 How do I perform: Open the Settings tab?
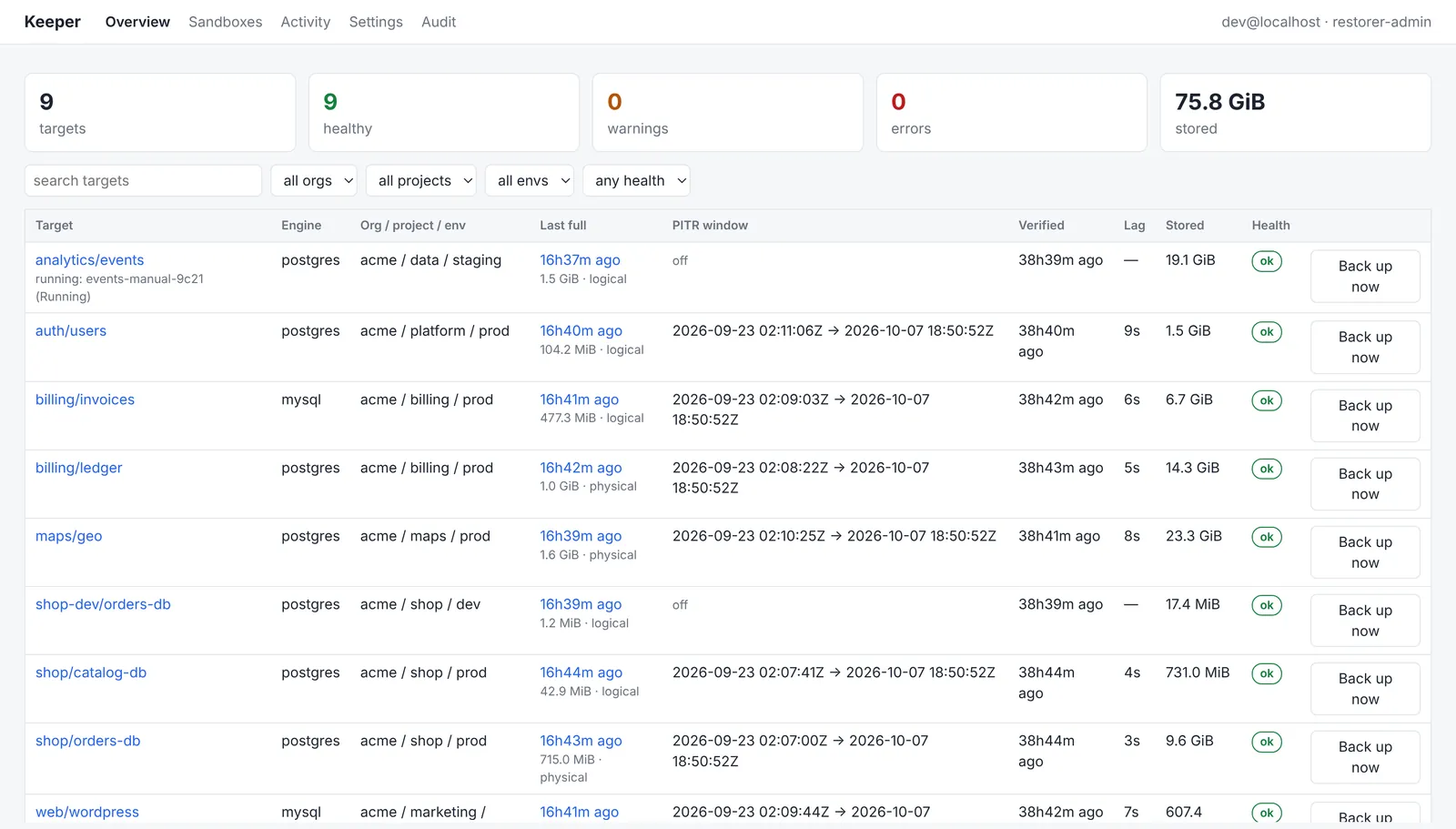tap(376, 22)
